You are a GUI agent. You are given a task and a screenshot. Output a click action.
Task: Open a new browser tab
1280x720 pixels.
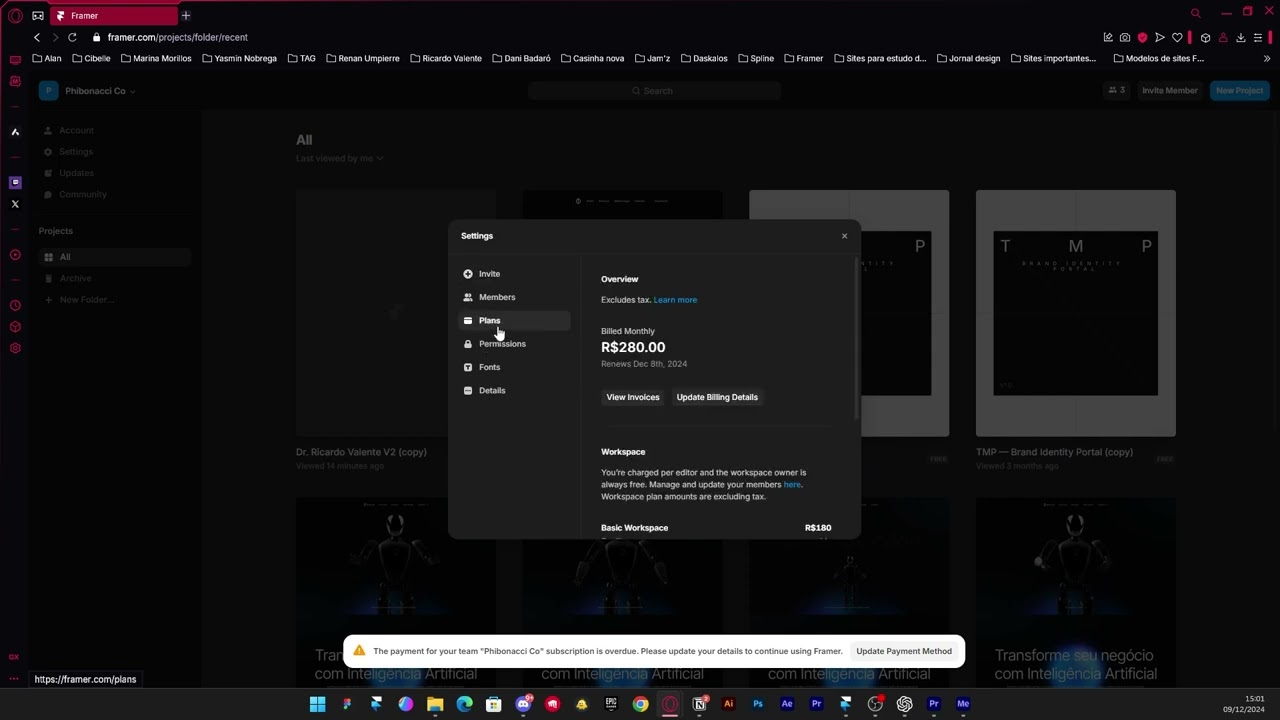[186, 16]
